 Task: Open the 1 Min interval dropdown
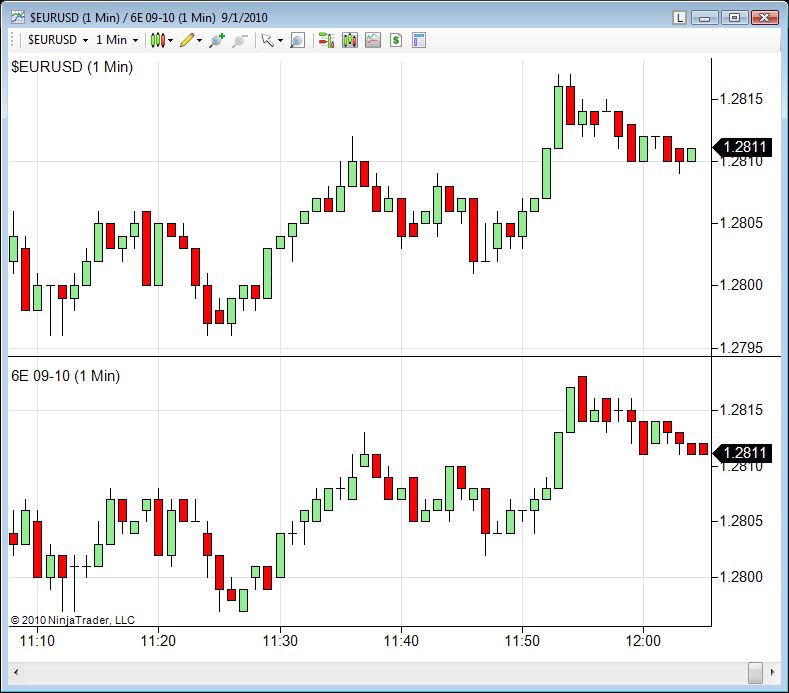(x=117, y=40)
